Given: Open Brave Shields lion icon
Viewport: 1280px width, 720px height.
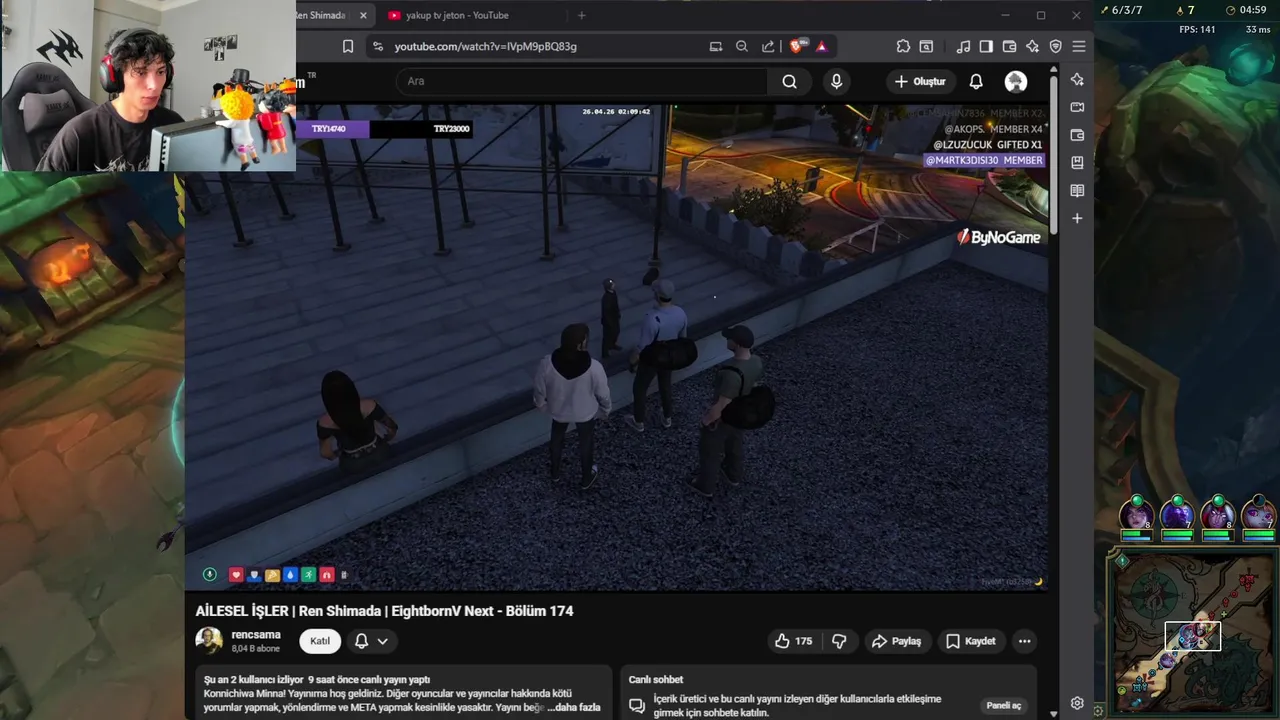Looking at the screenshot, I should tap(797, 46).
